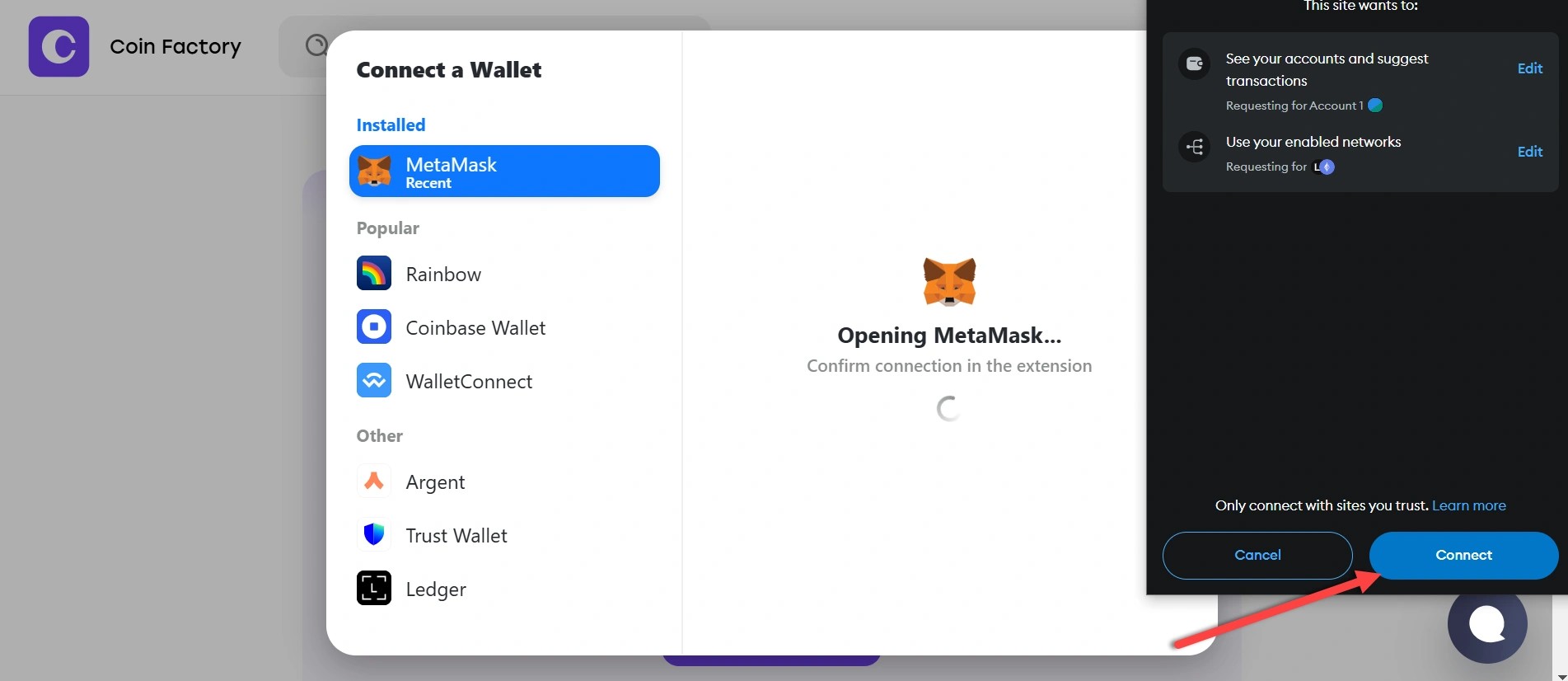
Task: Click the Account 1 avatar icon
Action: (1375, 106)
